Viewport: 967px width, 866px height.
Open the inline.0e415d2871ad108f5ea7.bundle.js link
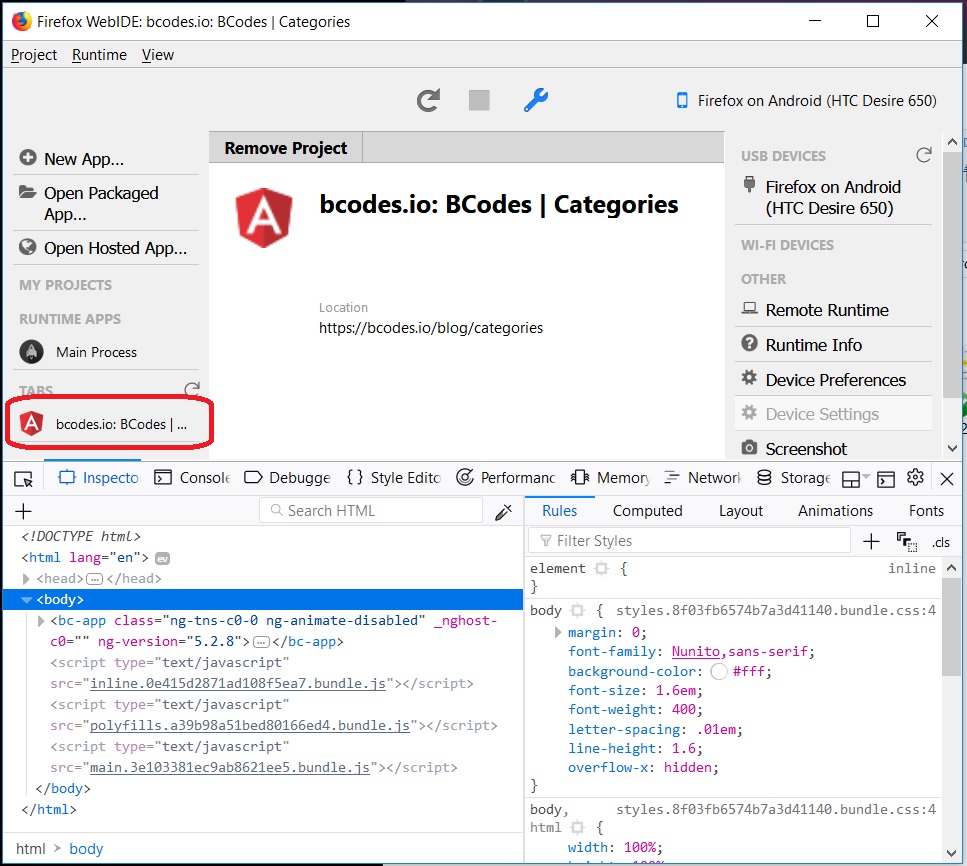[237, 684]
